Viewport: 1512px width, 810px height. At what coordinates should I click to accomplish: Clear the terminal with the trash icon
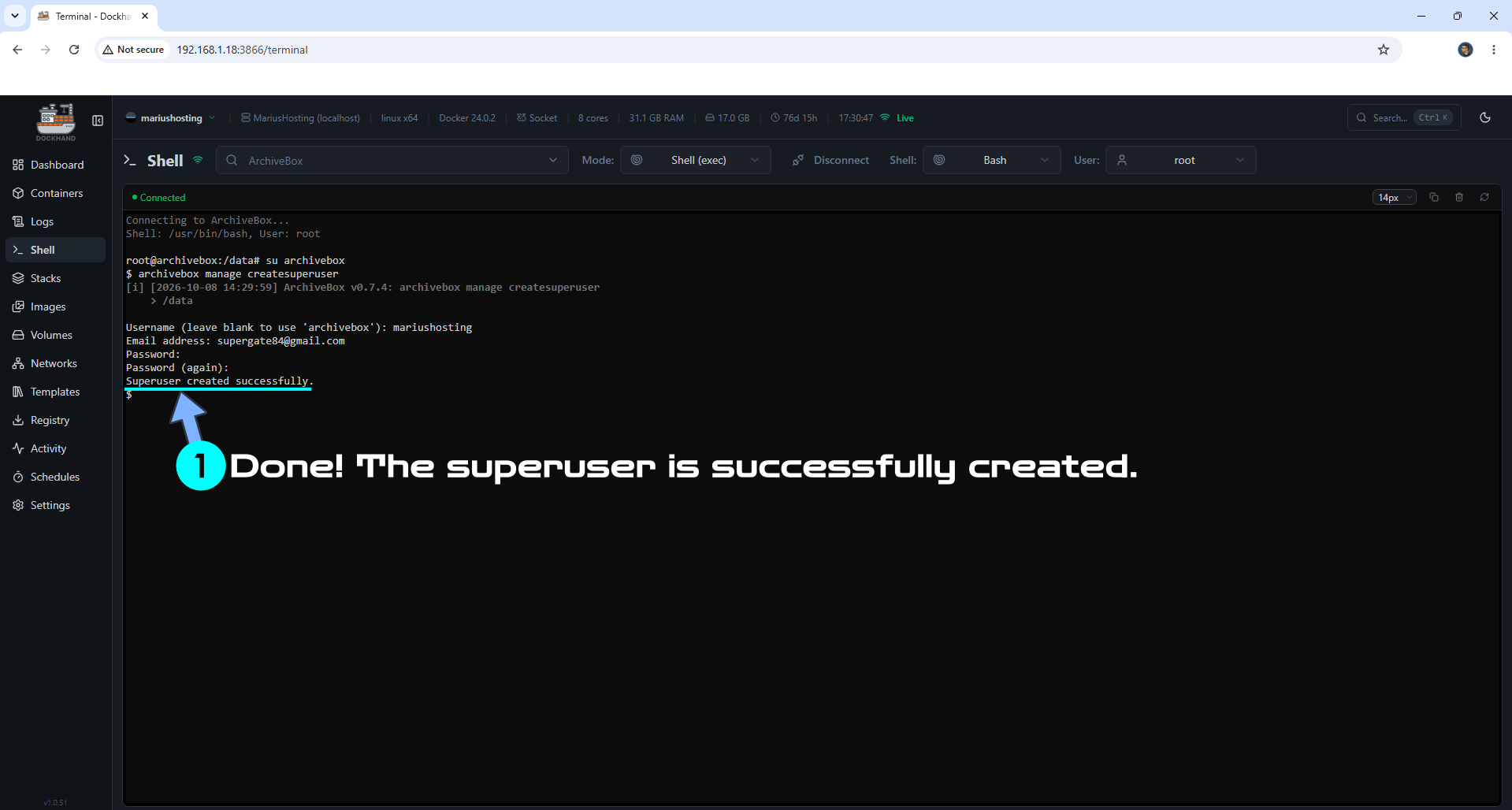click(1459, 197)
